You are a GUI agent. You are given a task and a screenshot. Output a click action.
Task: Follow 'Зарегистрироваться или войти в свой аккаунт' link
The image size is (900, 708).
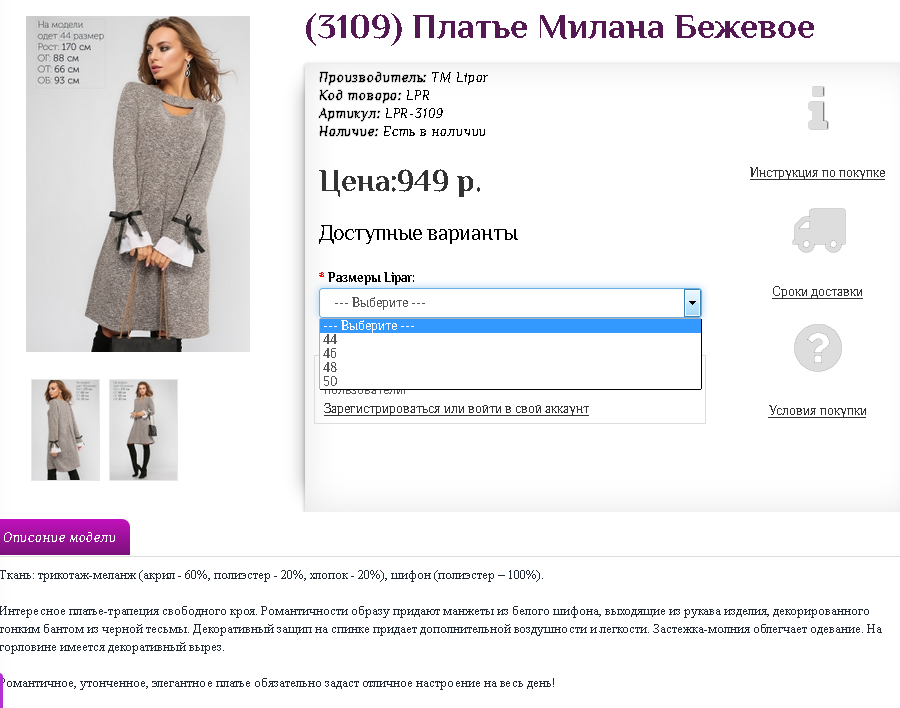click(456, 408)
